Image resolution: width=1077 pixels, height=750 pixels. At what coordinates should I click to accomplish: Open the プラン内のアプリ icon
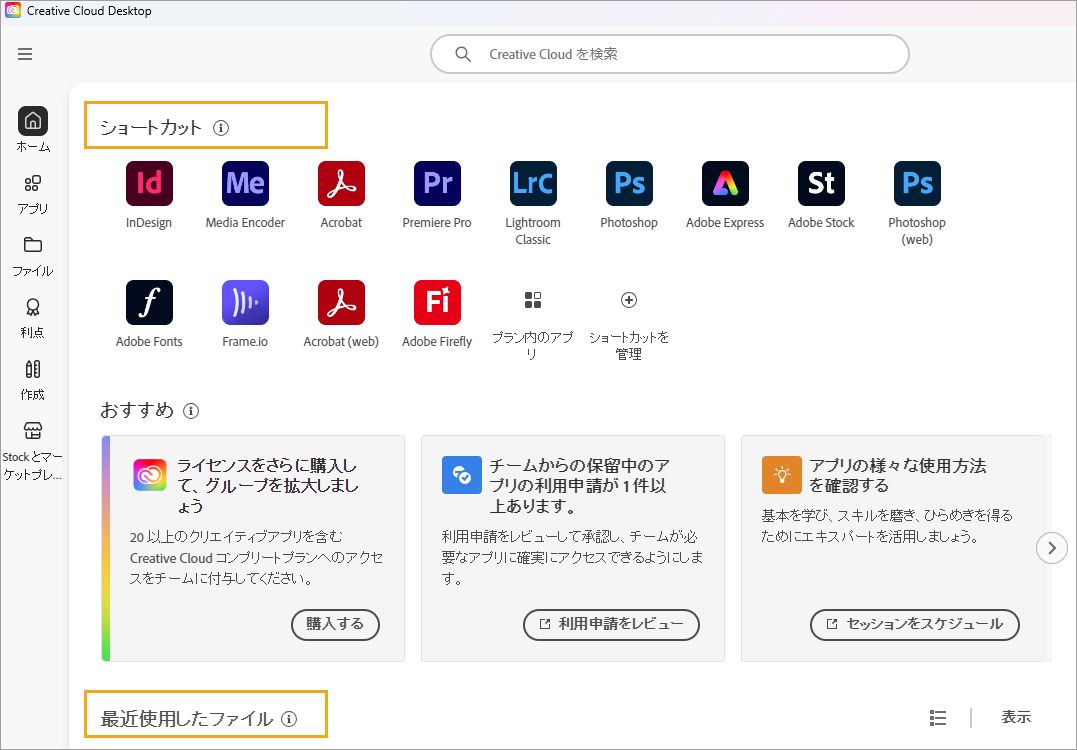pyautogui.click(x=533, y=300)
